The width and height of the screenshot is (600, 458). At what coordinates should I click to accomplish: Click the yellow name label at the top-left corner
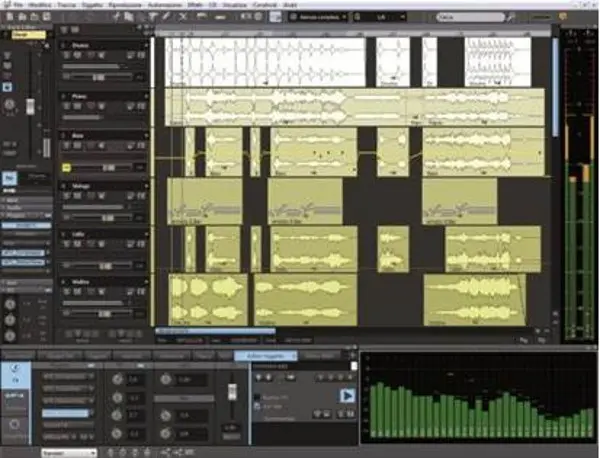pyautogui.click(x=29, y=34)
